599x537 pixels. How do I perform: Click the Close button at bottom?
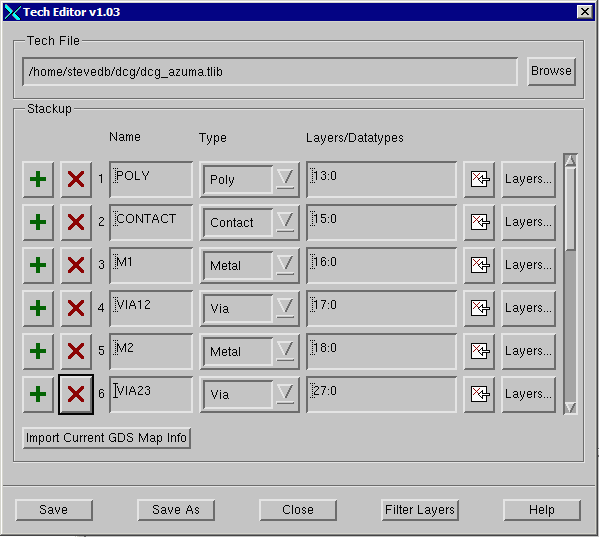(298, 510)
